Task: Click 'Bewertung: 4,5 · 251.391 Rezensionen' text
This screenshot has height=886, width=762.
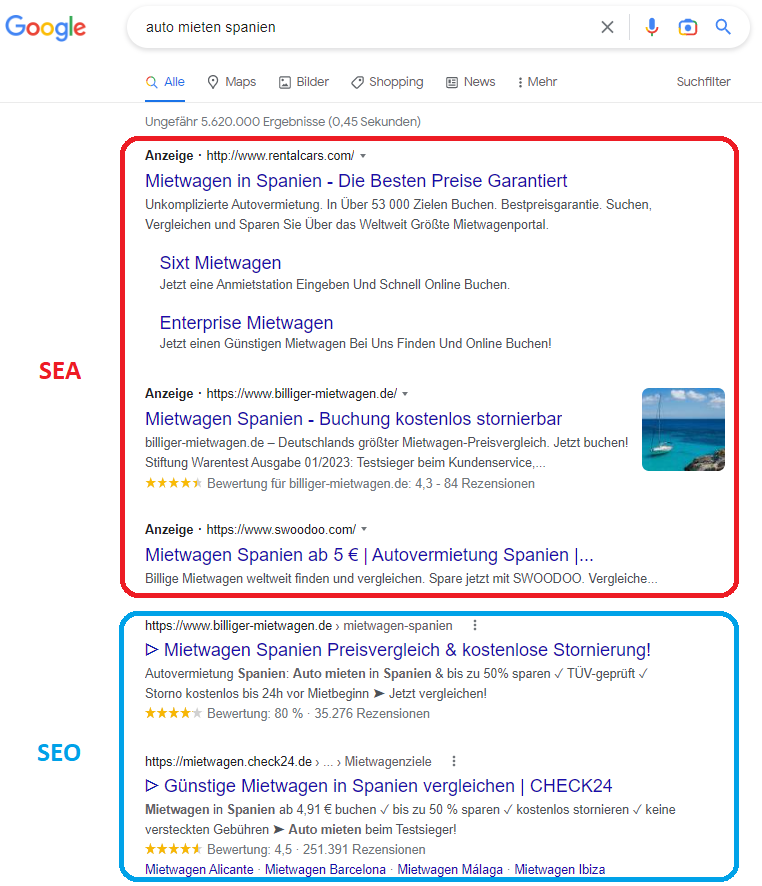Action: coord(316,850)
